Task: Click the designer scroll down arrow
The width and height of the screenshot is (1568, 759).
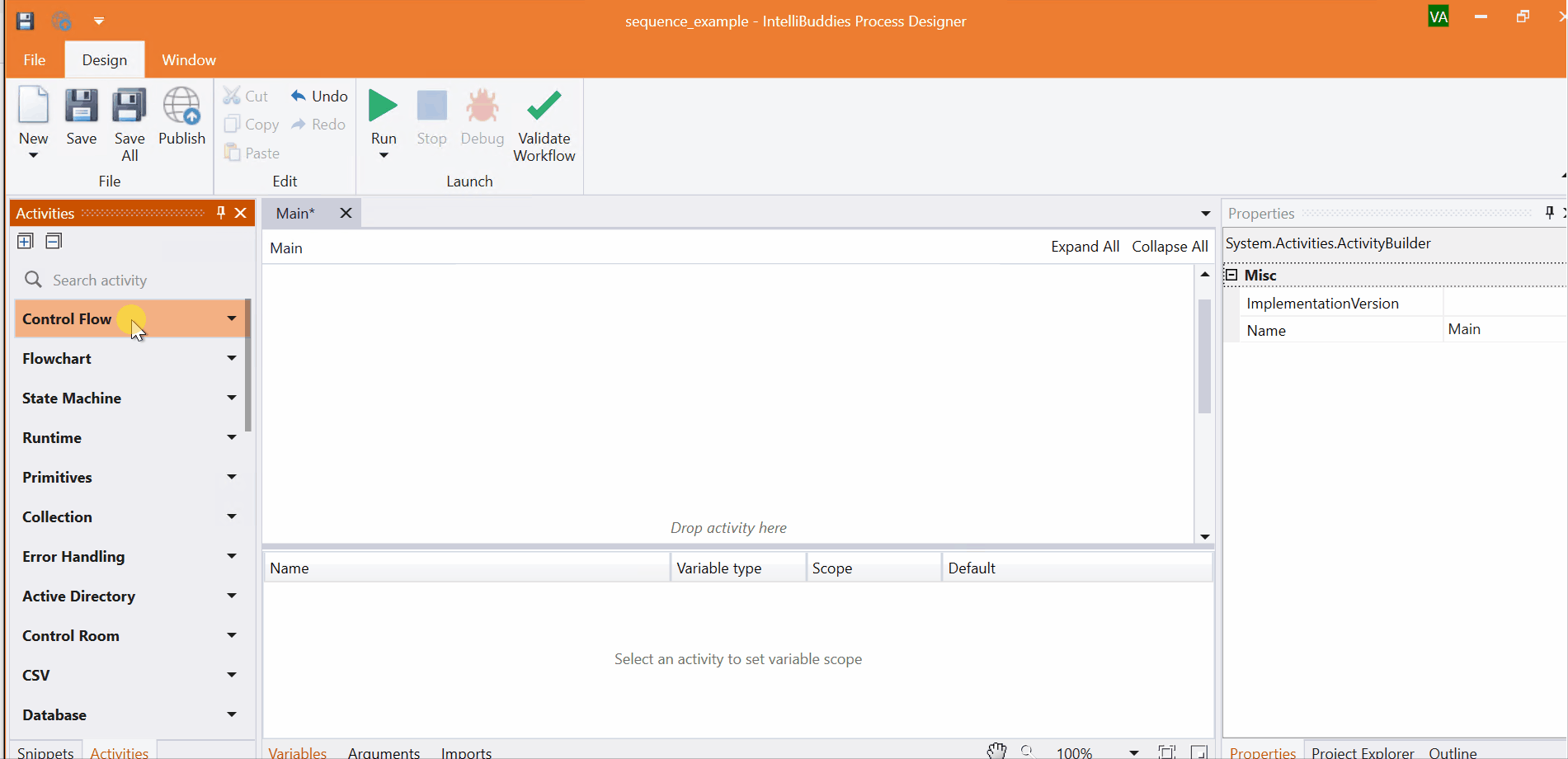Action: coord(1205,536)
